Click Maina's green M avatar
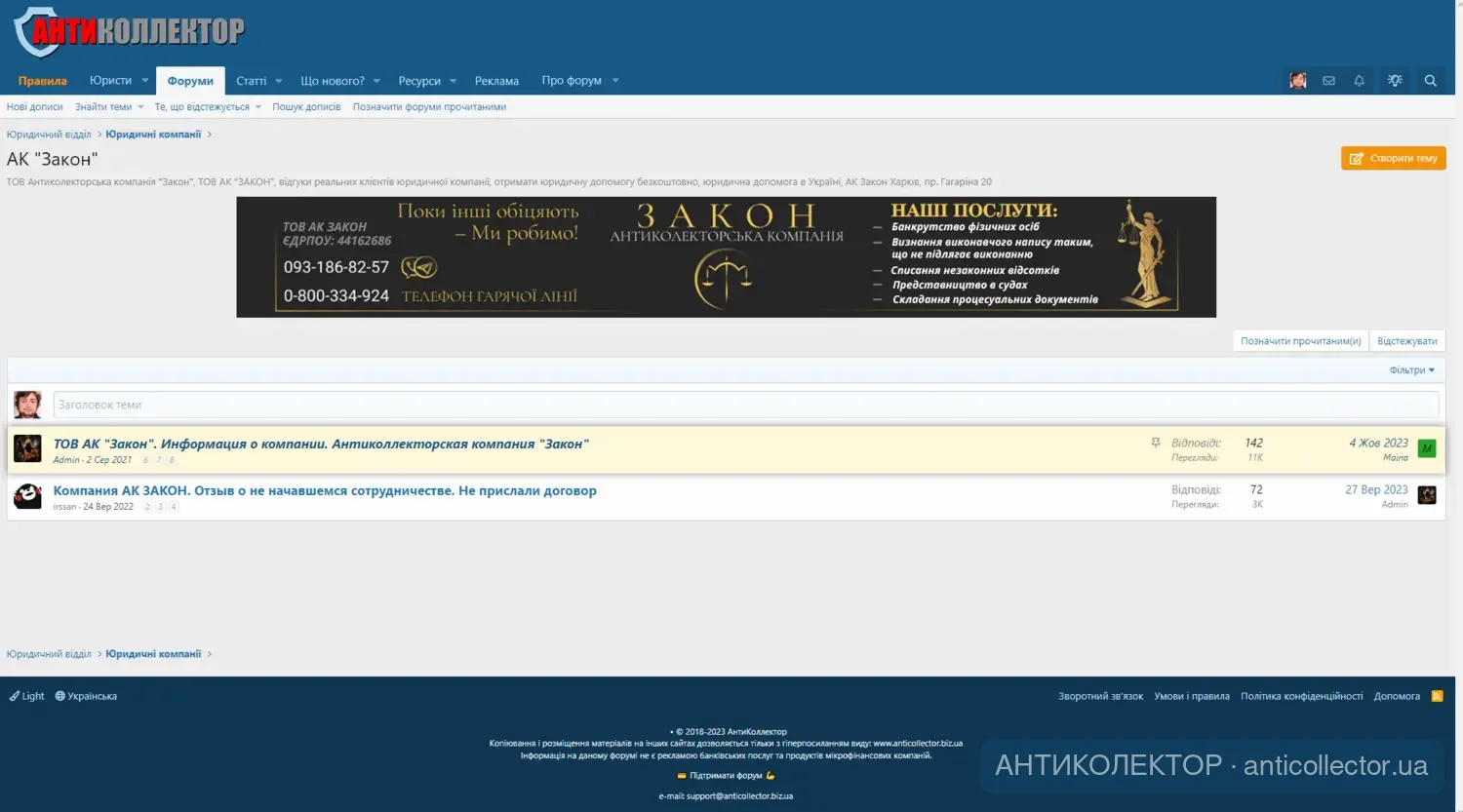1463x812 pixels. coord(1427,448)
